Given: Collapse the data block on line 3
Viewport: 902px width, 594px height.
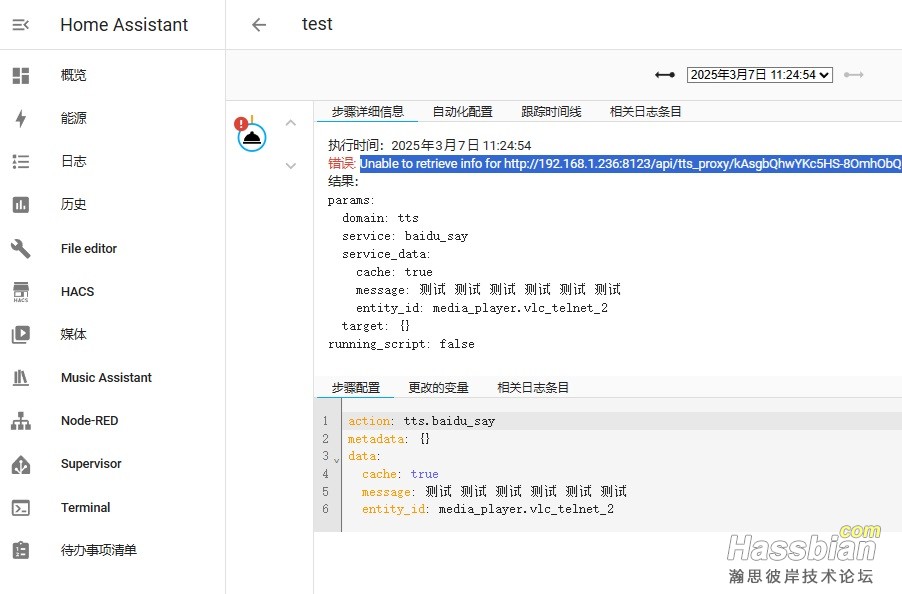Looking at the screenshot, I should coord(337,460).
